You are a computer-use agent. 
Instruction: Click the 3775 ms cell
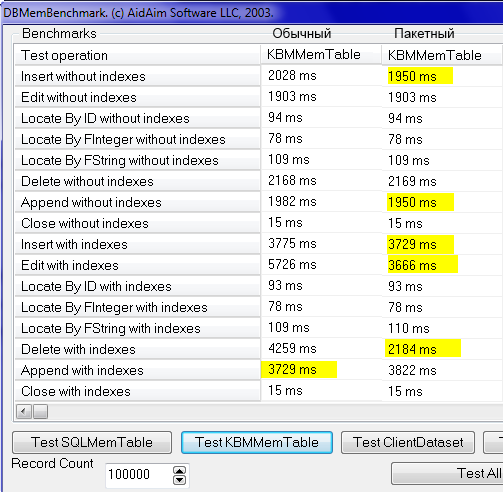321,244
